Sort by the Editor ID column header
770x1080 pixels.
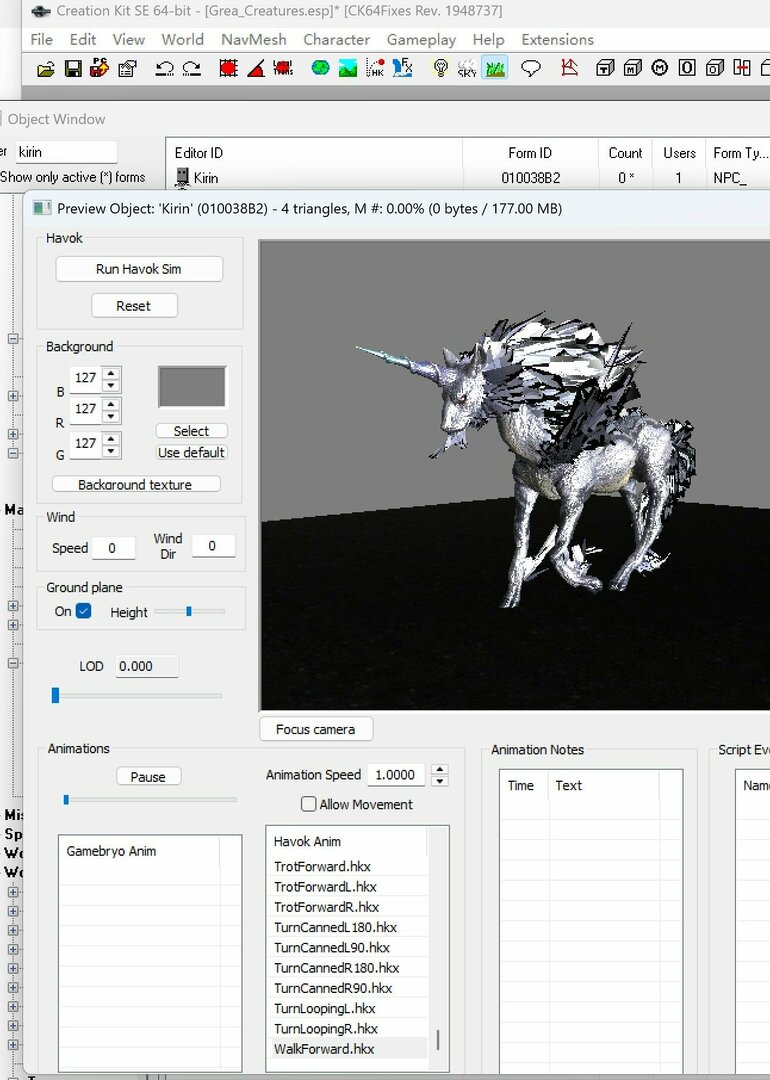314,153
